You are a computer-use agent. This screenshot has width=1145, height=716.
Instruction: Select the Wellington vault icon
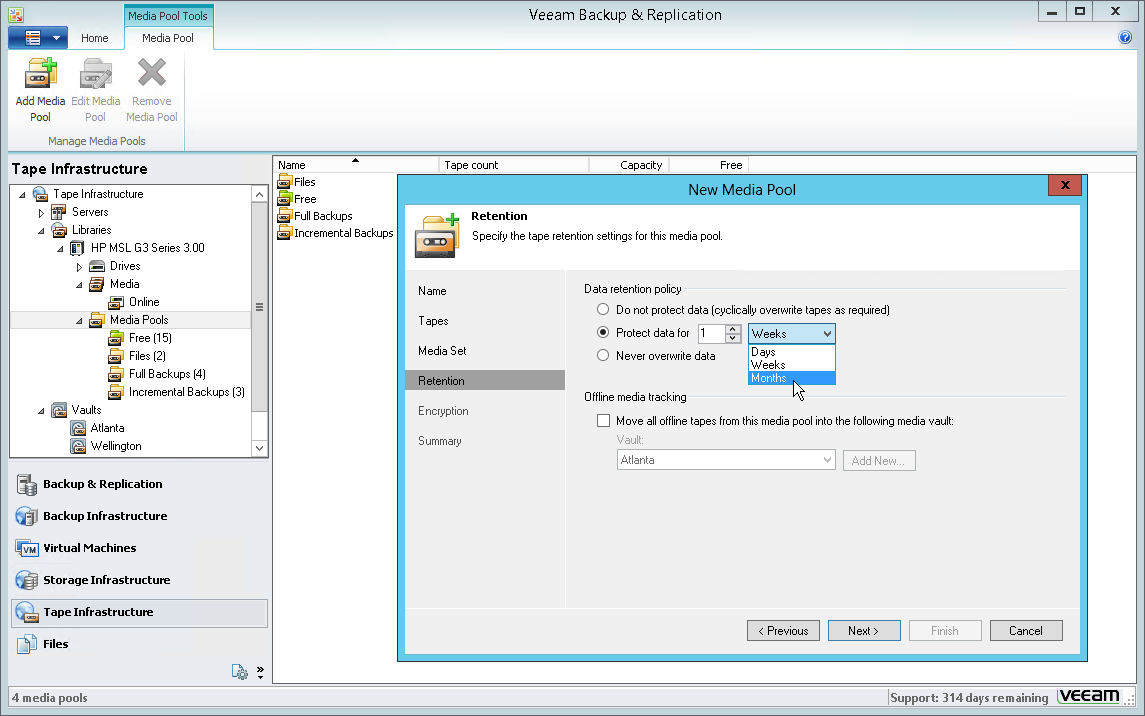click(77, 447)
